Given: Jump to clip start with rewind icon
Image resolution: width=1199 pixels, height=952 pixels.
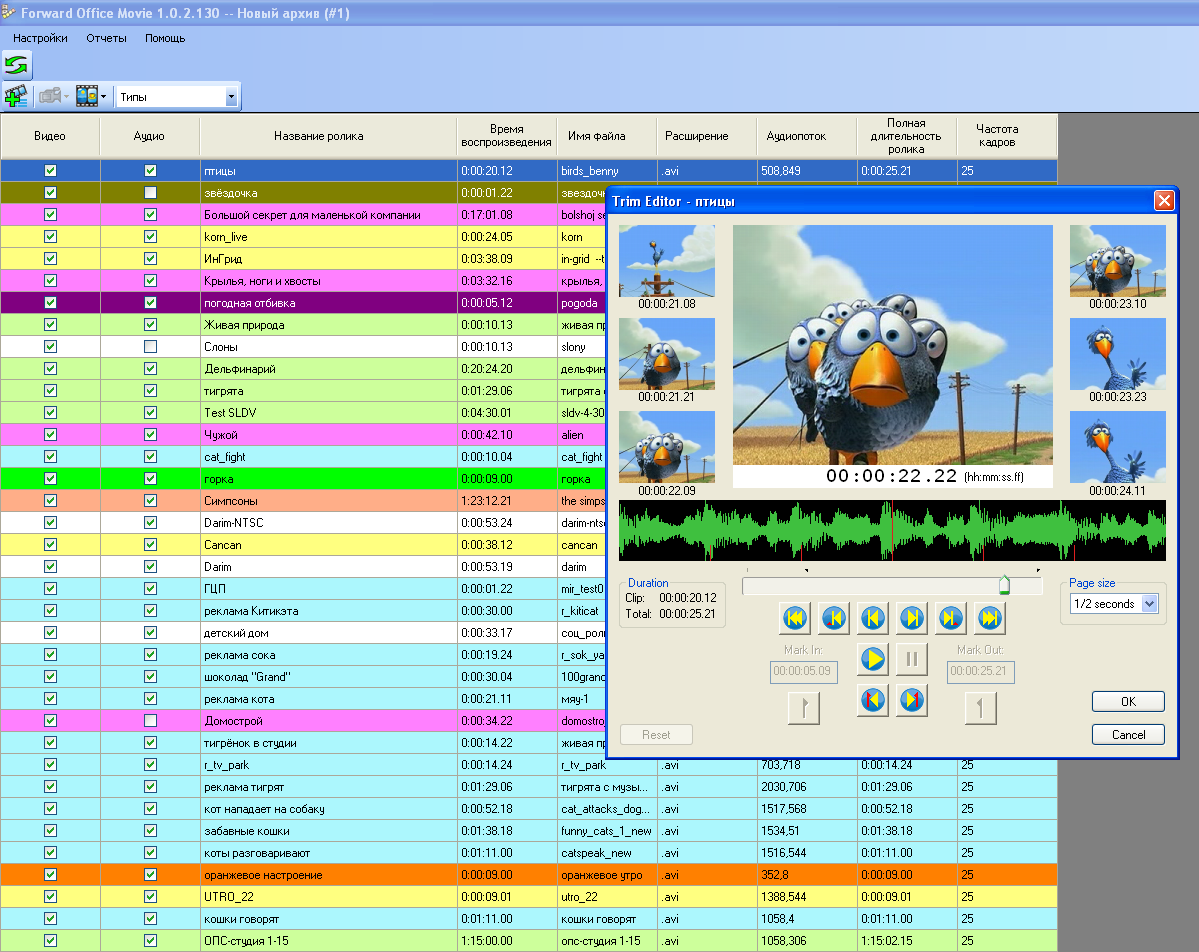Looking at the screenshot, I should click(x=795, y=619).
